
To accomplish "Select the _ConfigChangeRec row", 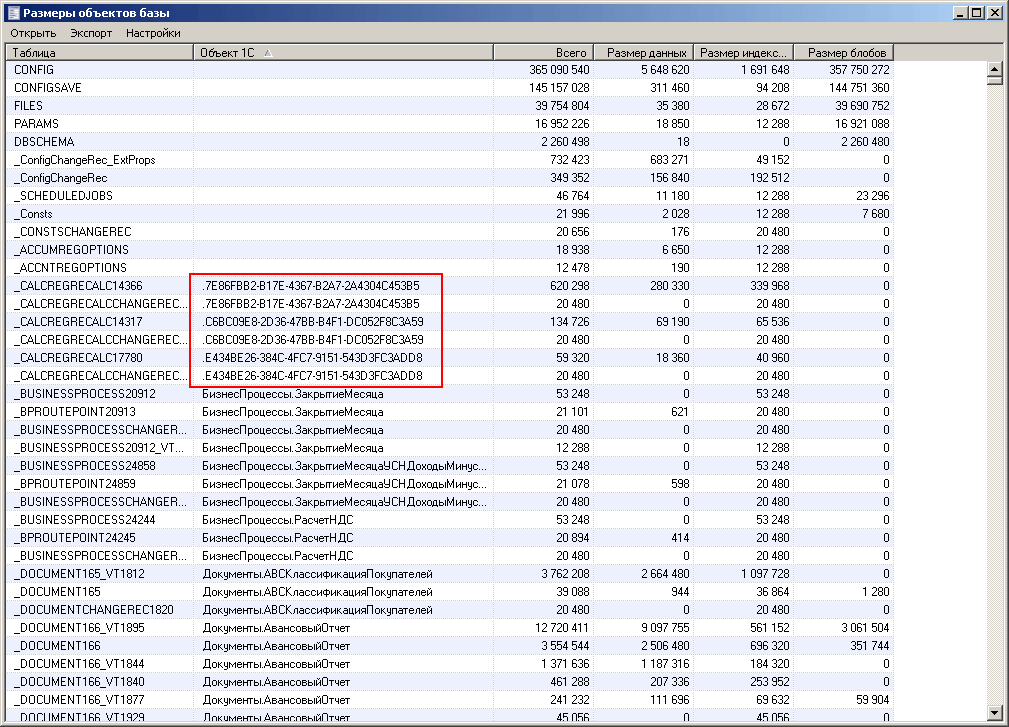I will pos(450,178).
